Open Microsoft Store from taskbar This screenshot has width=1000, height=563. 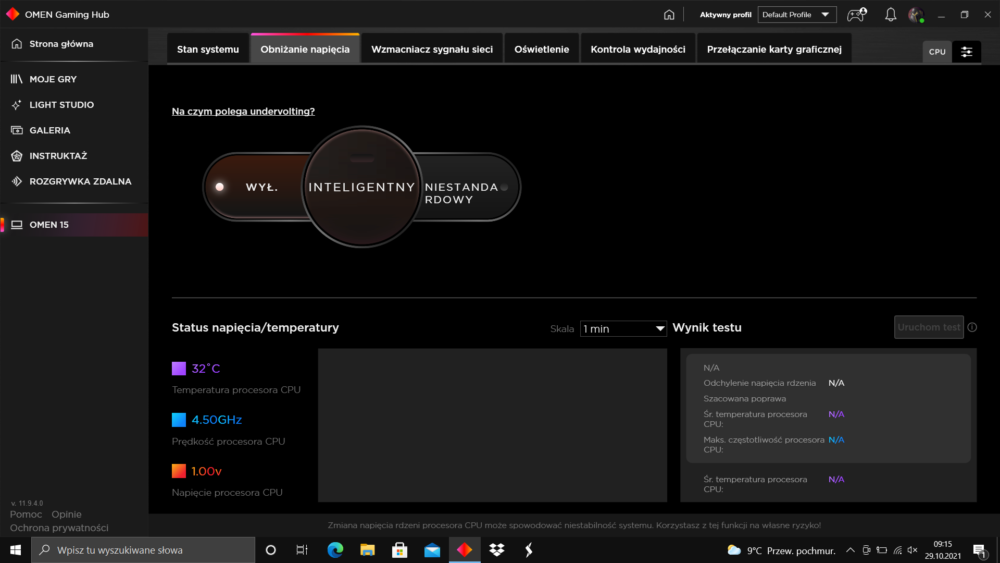click(x=399, y=550)
